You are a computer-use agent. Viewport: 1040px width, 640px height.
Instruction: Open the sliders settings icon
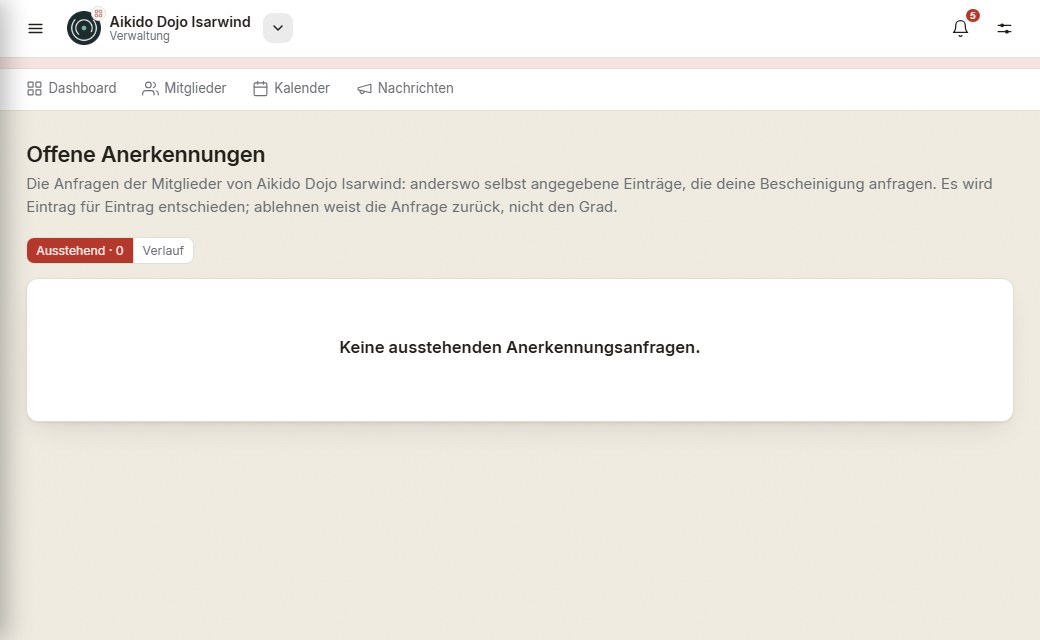click(1004, 29)
